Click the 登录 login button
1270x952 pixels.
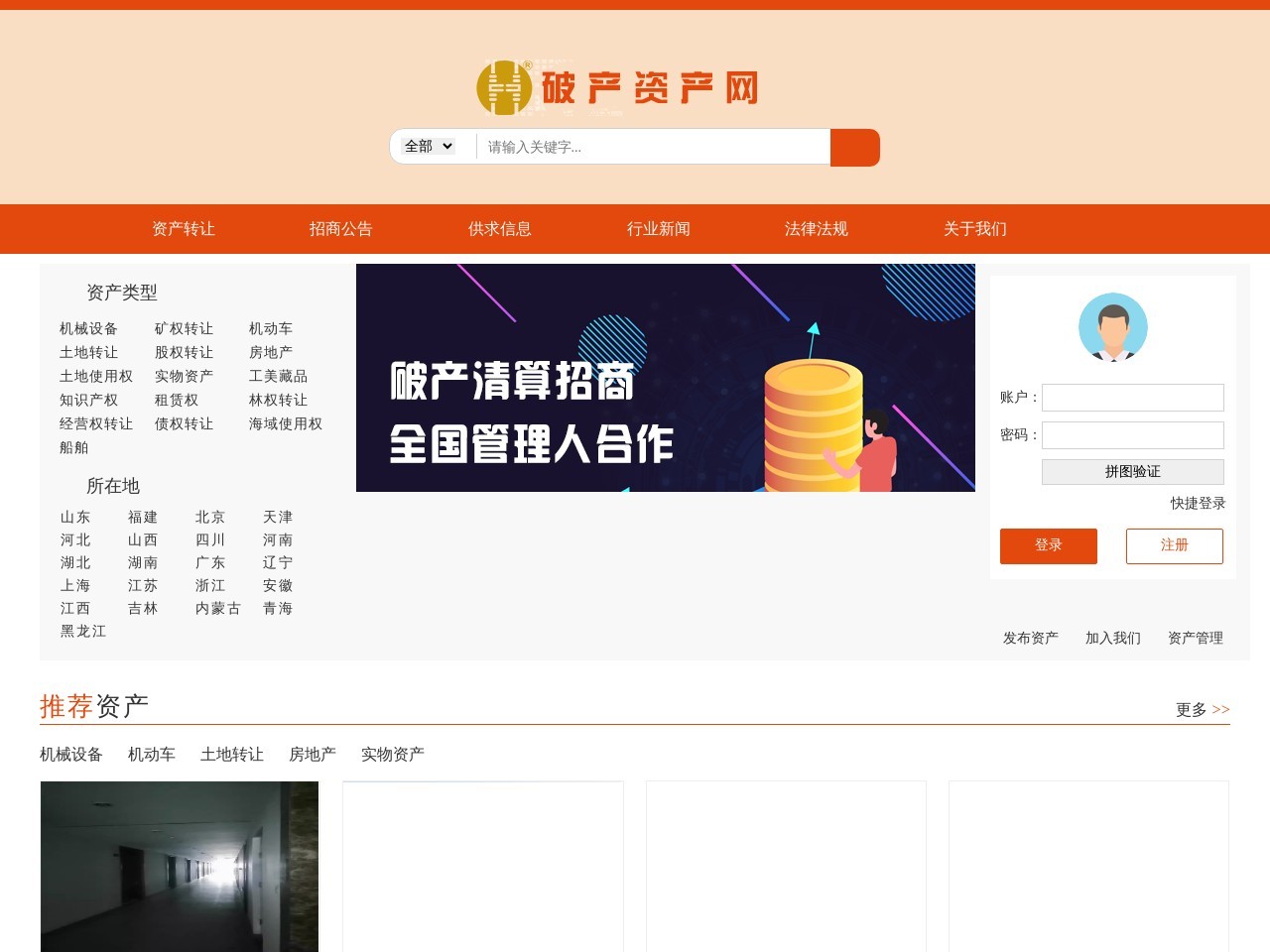tap(1049, 545)
